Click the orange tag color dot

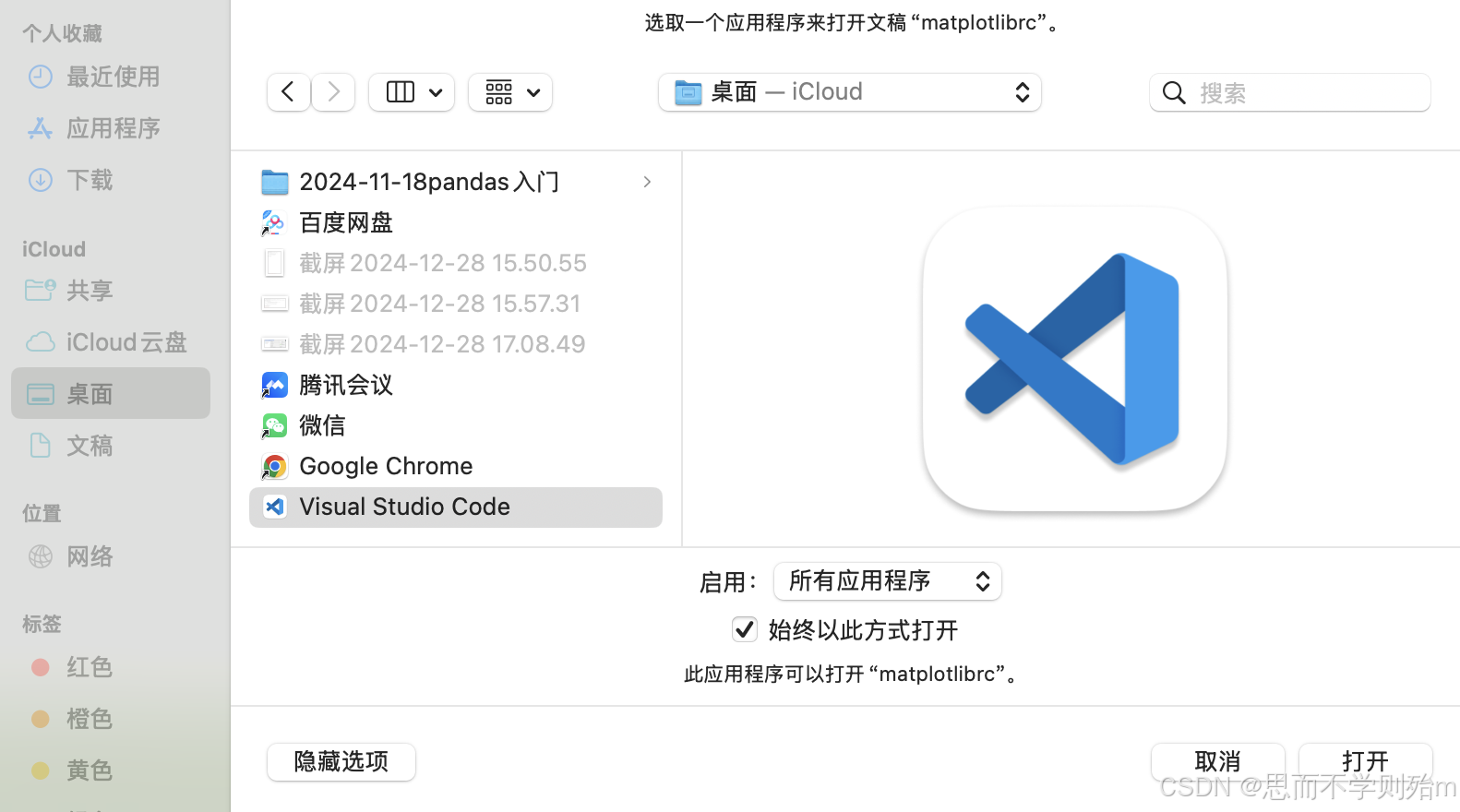[41, 719]
